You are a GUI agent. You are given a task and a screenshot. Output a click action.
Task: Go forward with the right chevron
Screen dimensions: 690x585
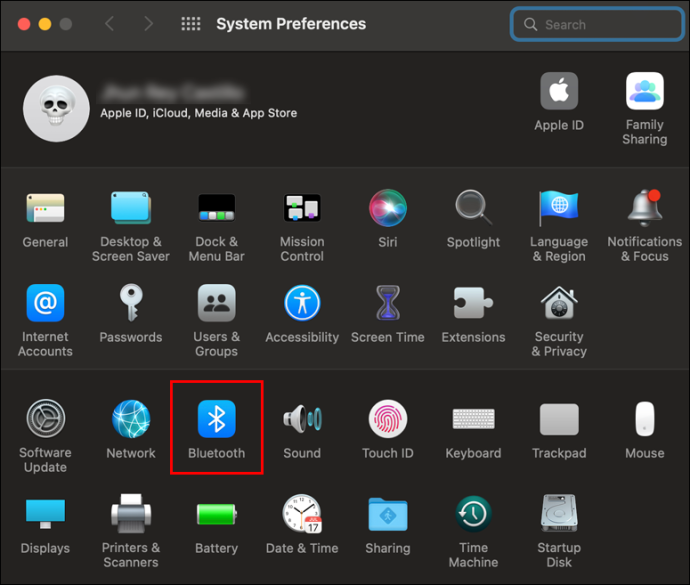(x=149, y=24)
